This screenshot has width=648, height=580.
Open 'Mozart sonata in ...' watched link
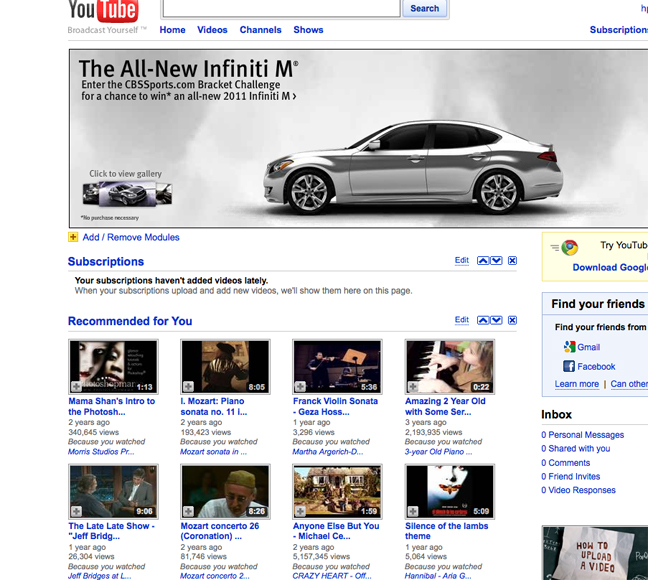tap(213, 452)
